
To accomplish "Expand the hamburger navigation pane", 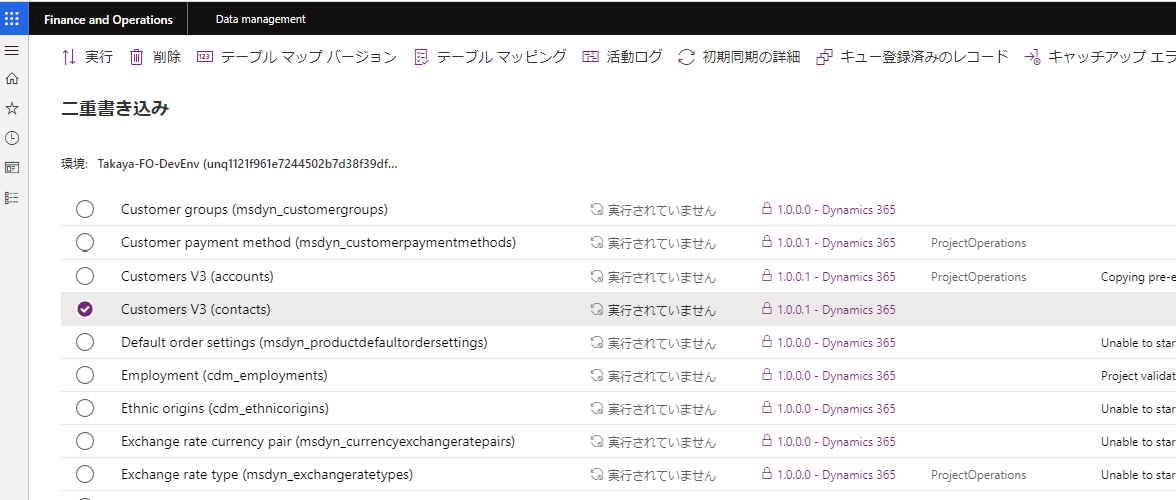I will coord(11,49).
